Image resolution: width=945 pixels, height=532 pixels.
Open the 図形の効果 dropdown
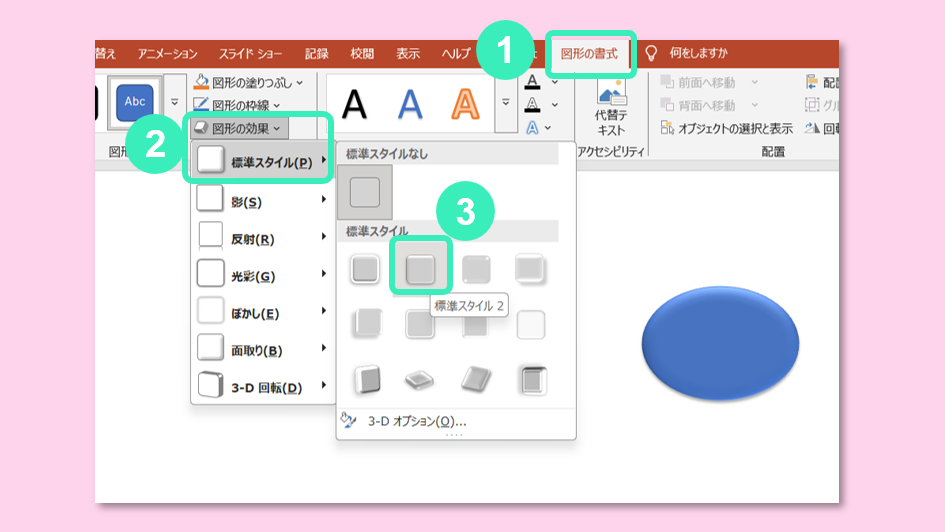240,128
